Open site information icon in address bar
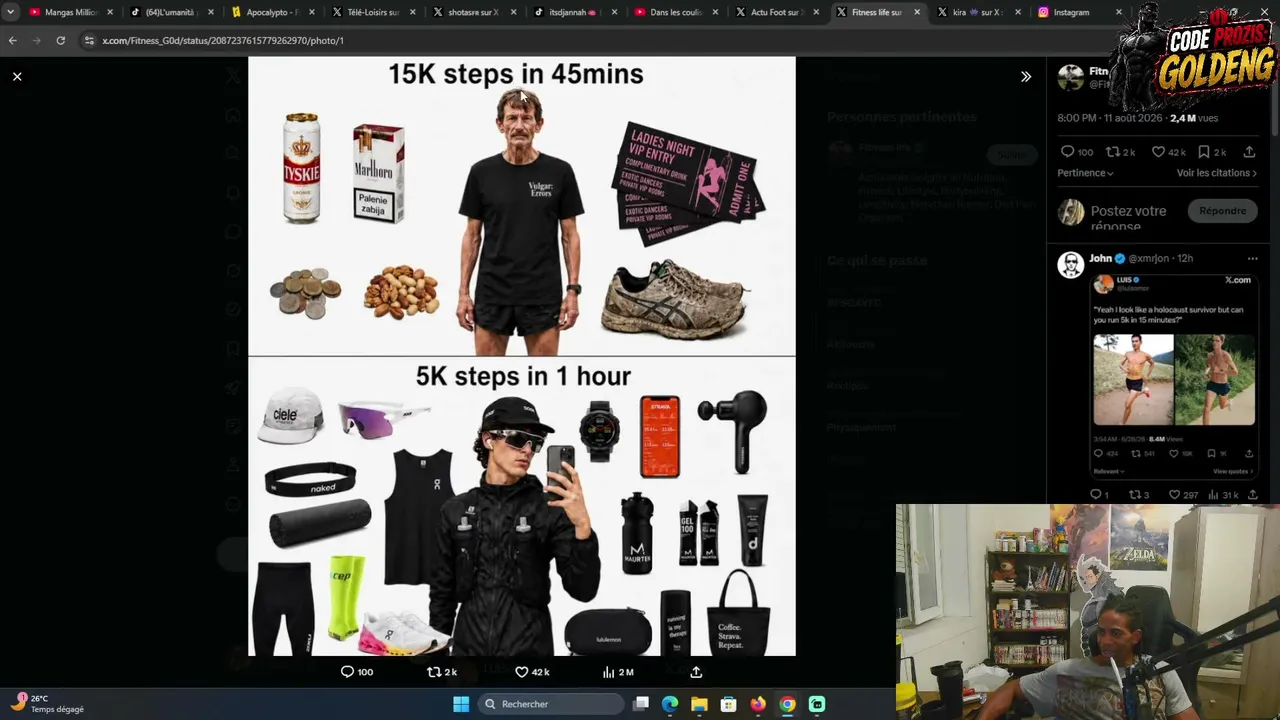 89,40
